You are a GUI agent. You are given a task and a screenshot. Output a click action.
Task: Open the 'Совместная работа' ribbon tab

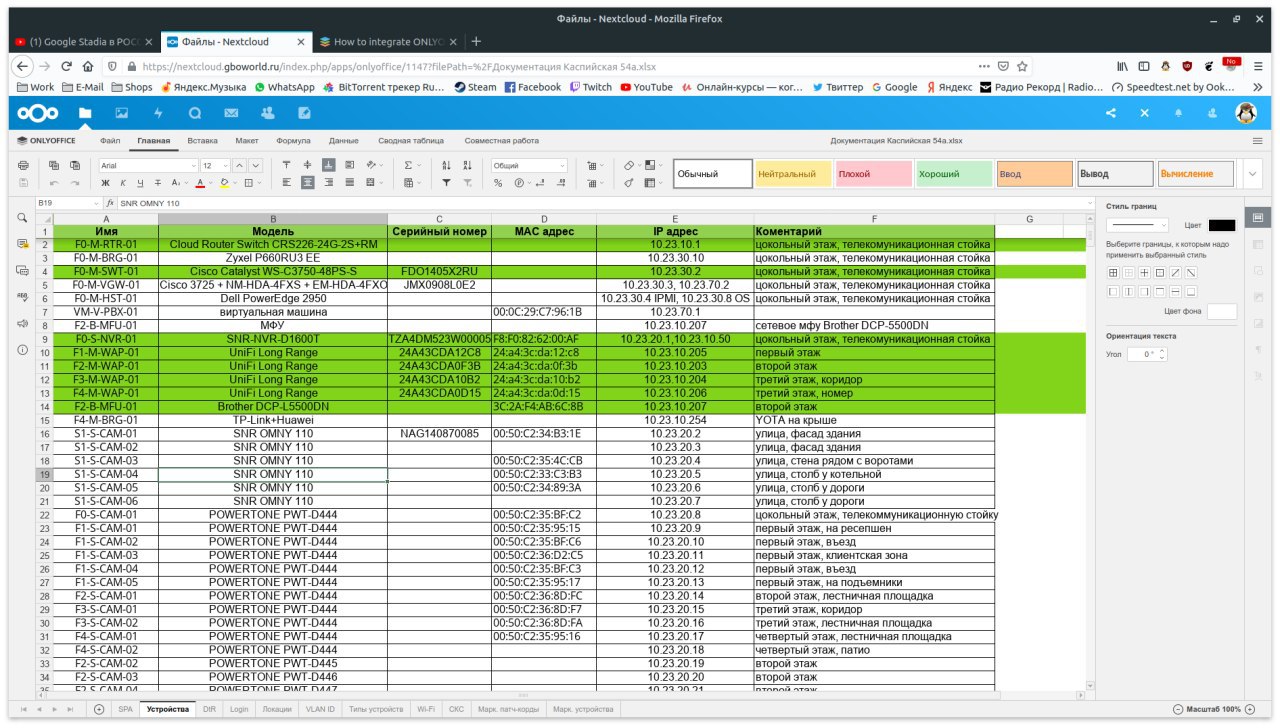pyautogui.click(x=502, y=141)
